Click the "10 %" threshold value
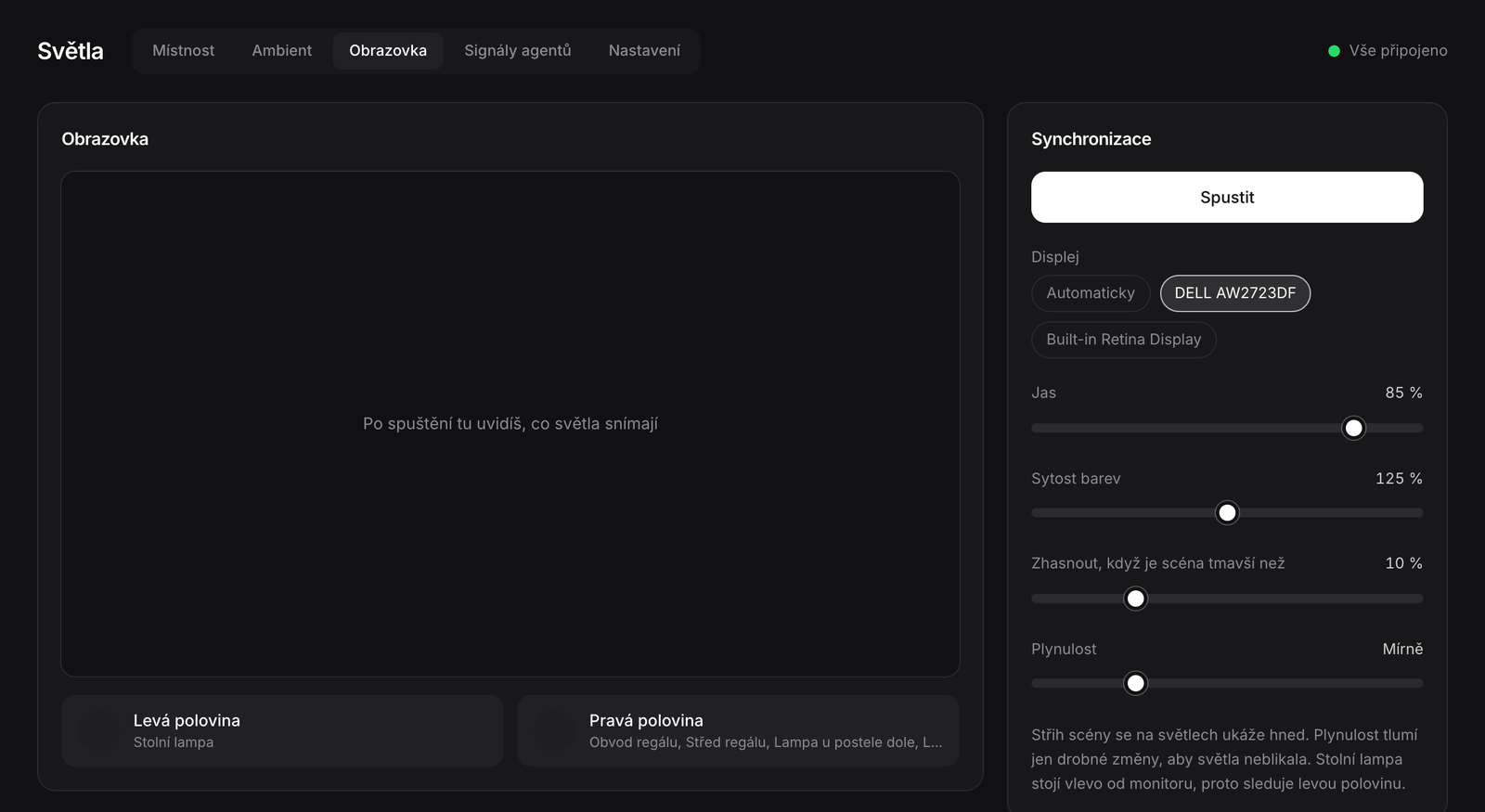Image resolution: width=1485 pixels, height=812 pixels. point(1403,563)
